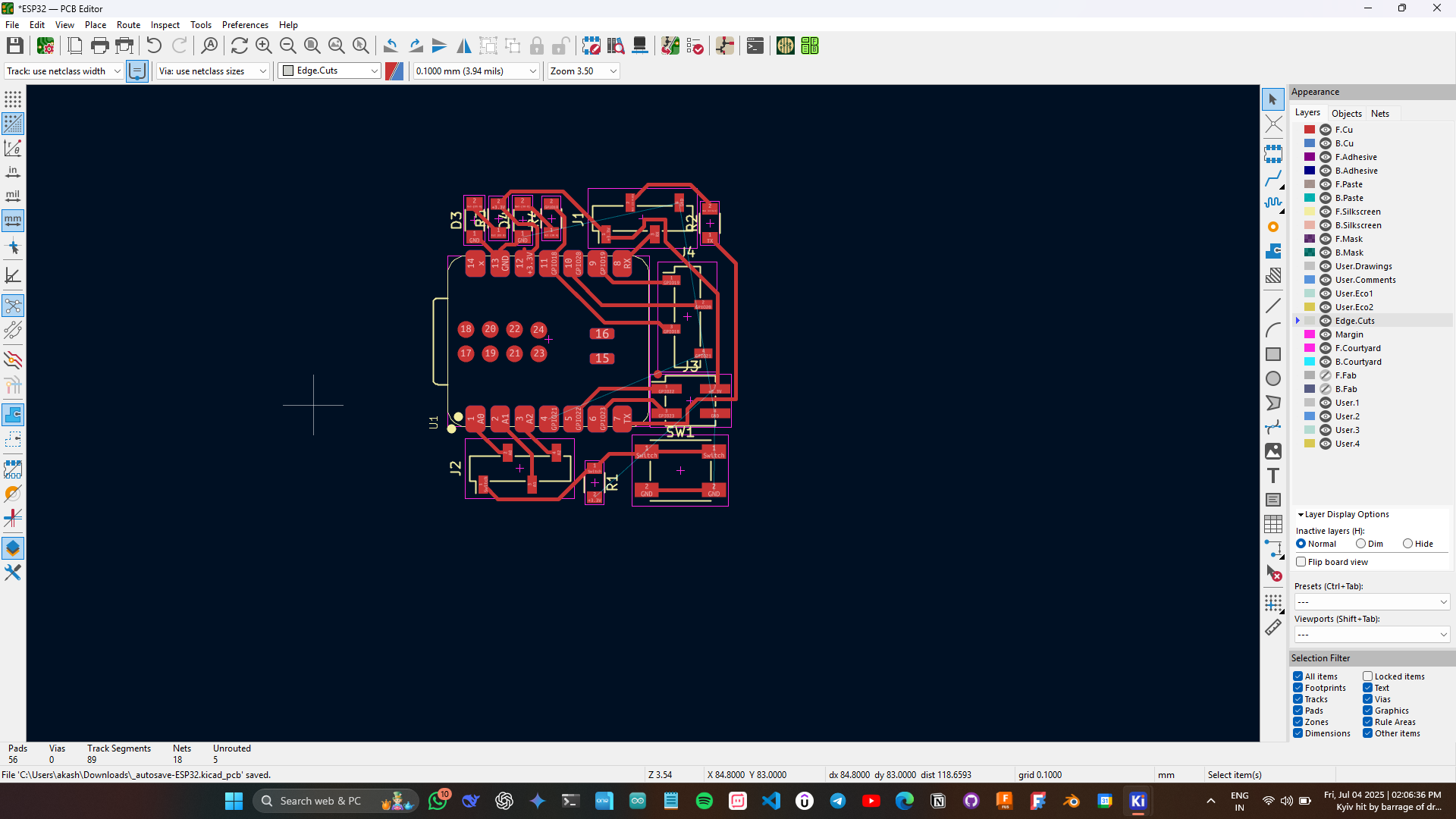
Task: Zoom in using the magnifier plus icon
Action: pyautogui.click(x=263, y=46)
